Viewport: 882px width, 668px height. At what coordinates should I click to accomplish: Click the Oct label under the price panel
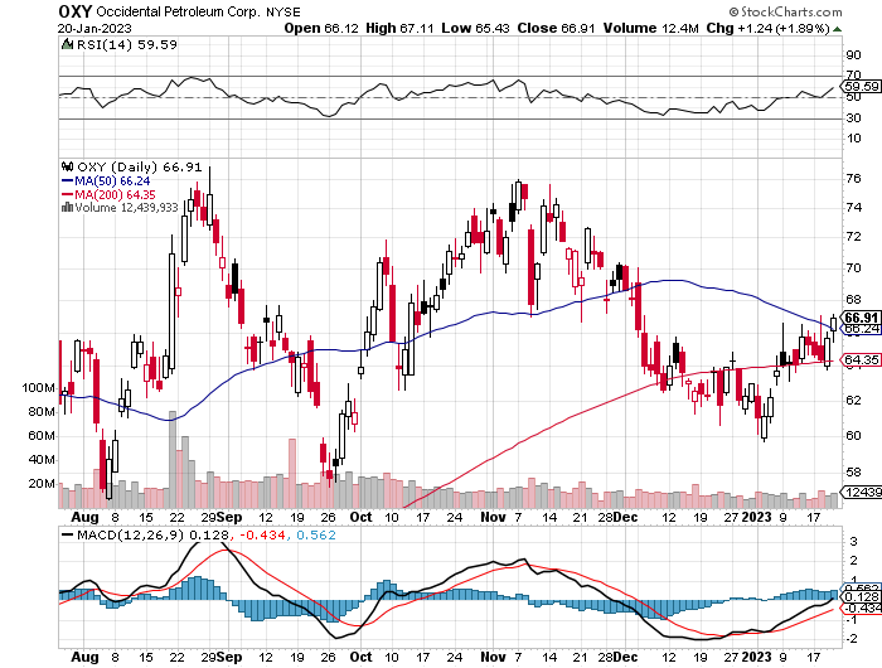coord(361,517)
